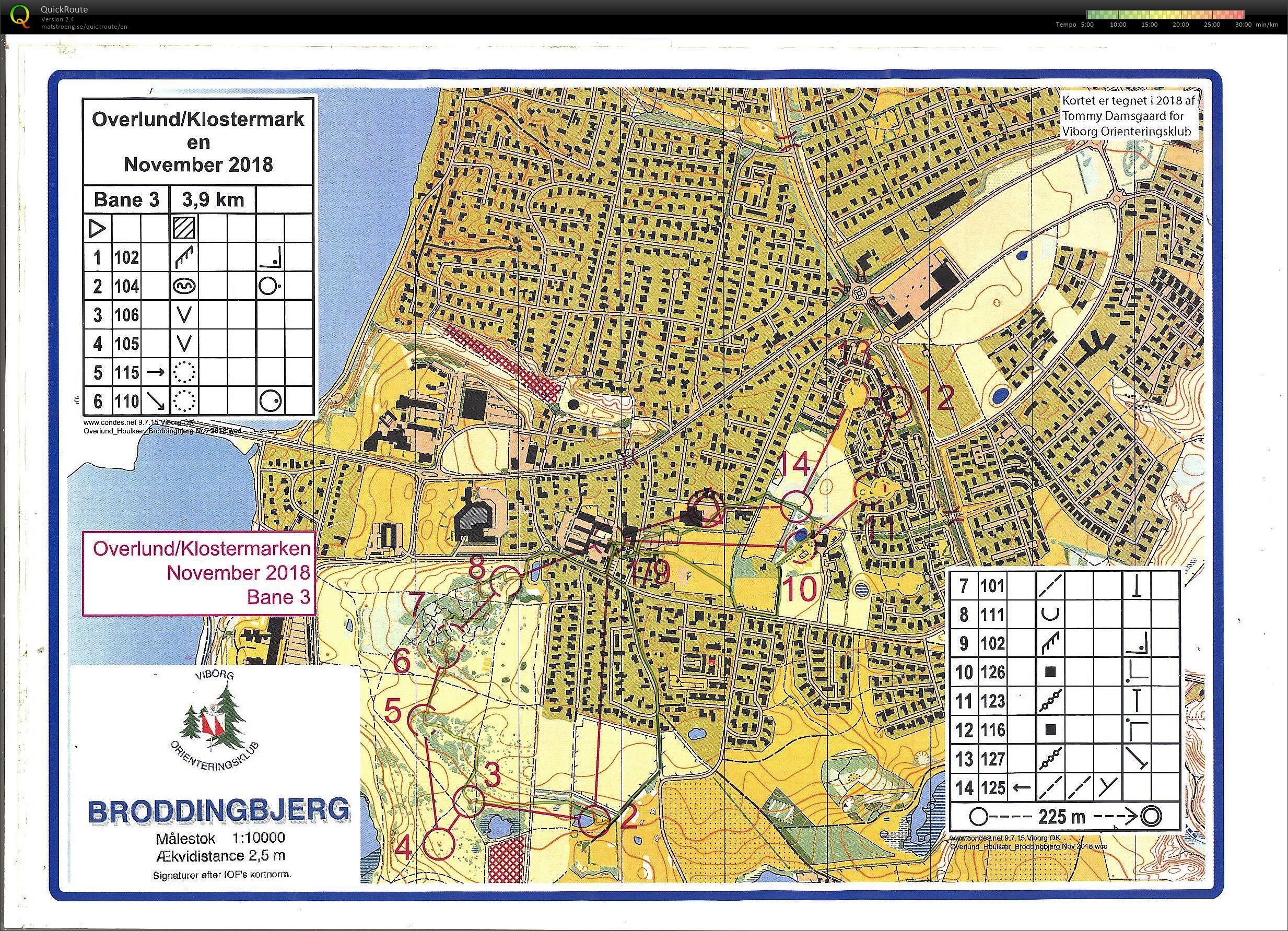The image size is (1288, 931).
Task: Click the fence symbol in row 127
Action: [1049, 759]
